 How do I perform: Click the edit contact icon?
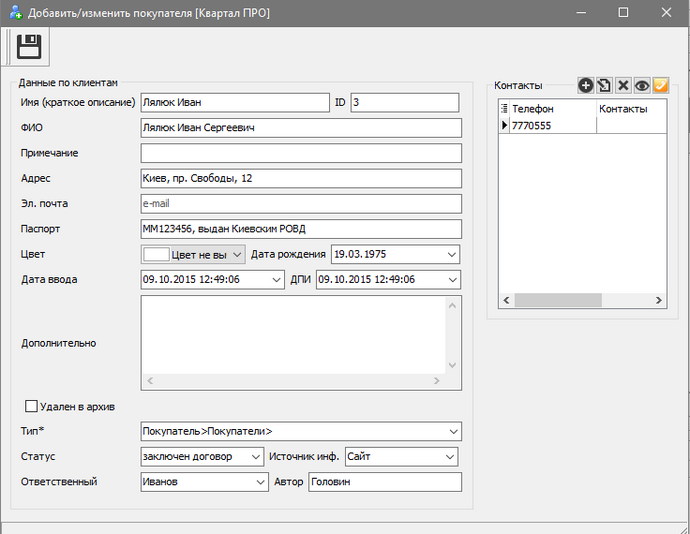pyautogui.click(x=604, y=86)
